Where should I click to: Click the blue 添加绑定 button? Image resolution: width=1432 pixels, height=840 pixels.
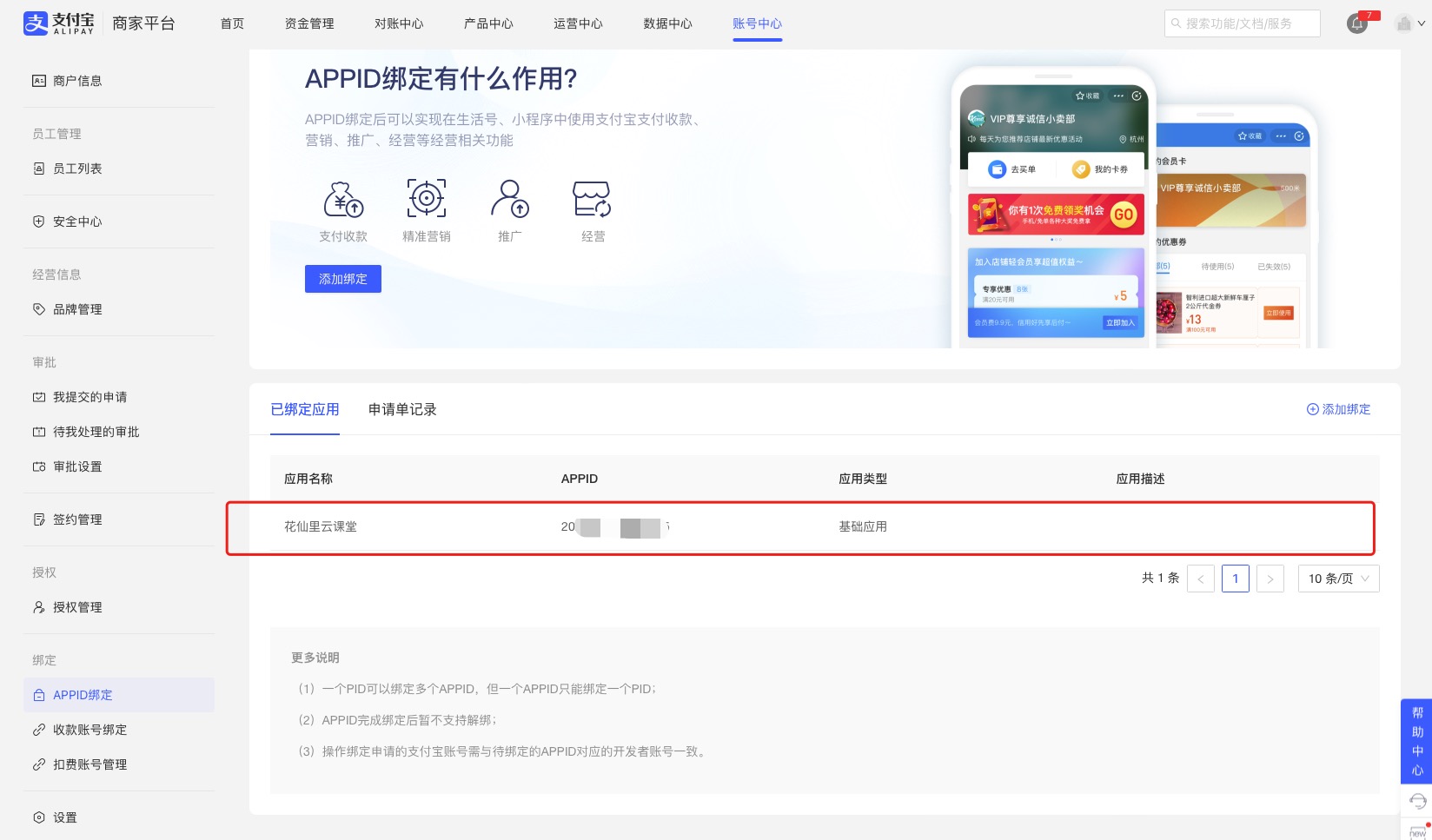(343, 279)
